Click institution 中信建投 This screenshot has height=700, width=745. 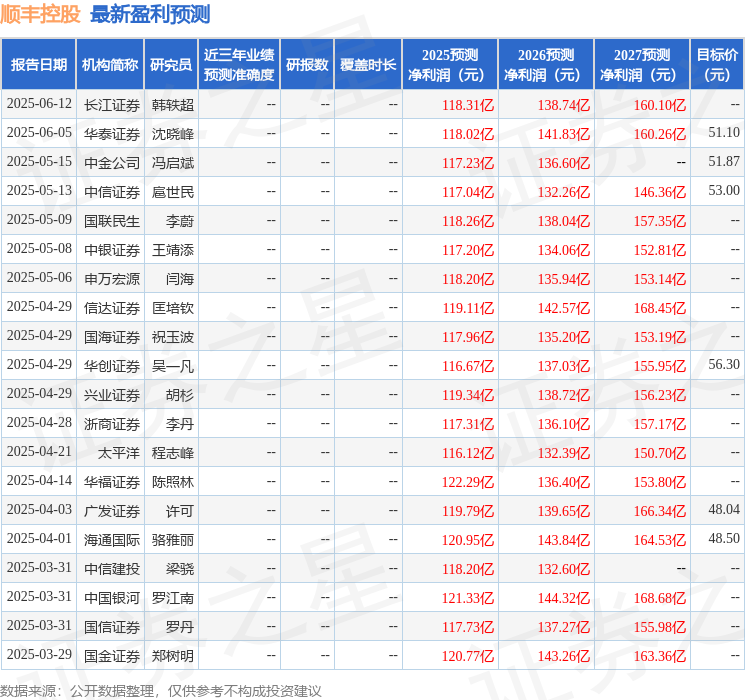112,569
